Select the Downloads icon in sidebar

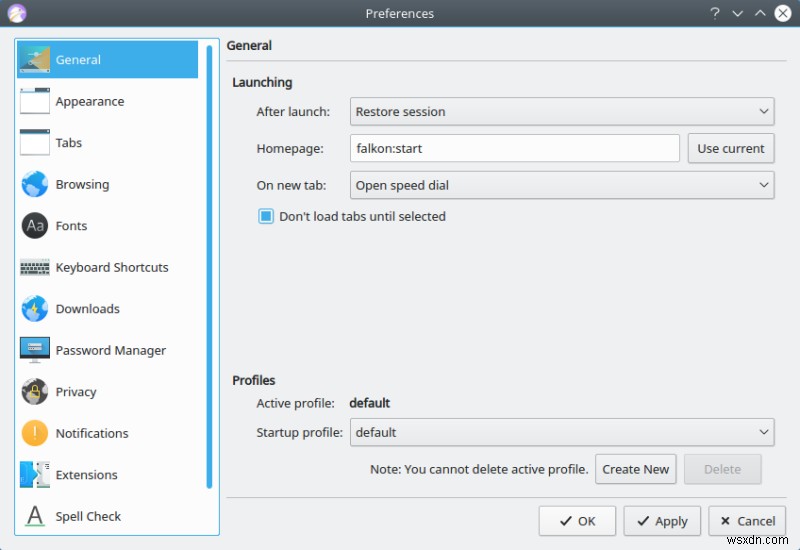(35, 309)
